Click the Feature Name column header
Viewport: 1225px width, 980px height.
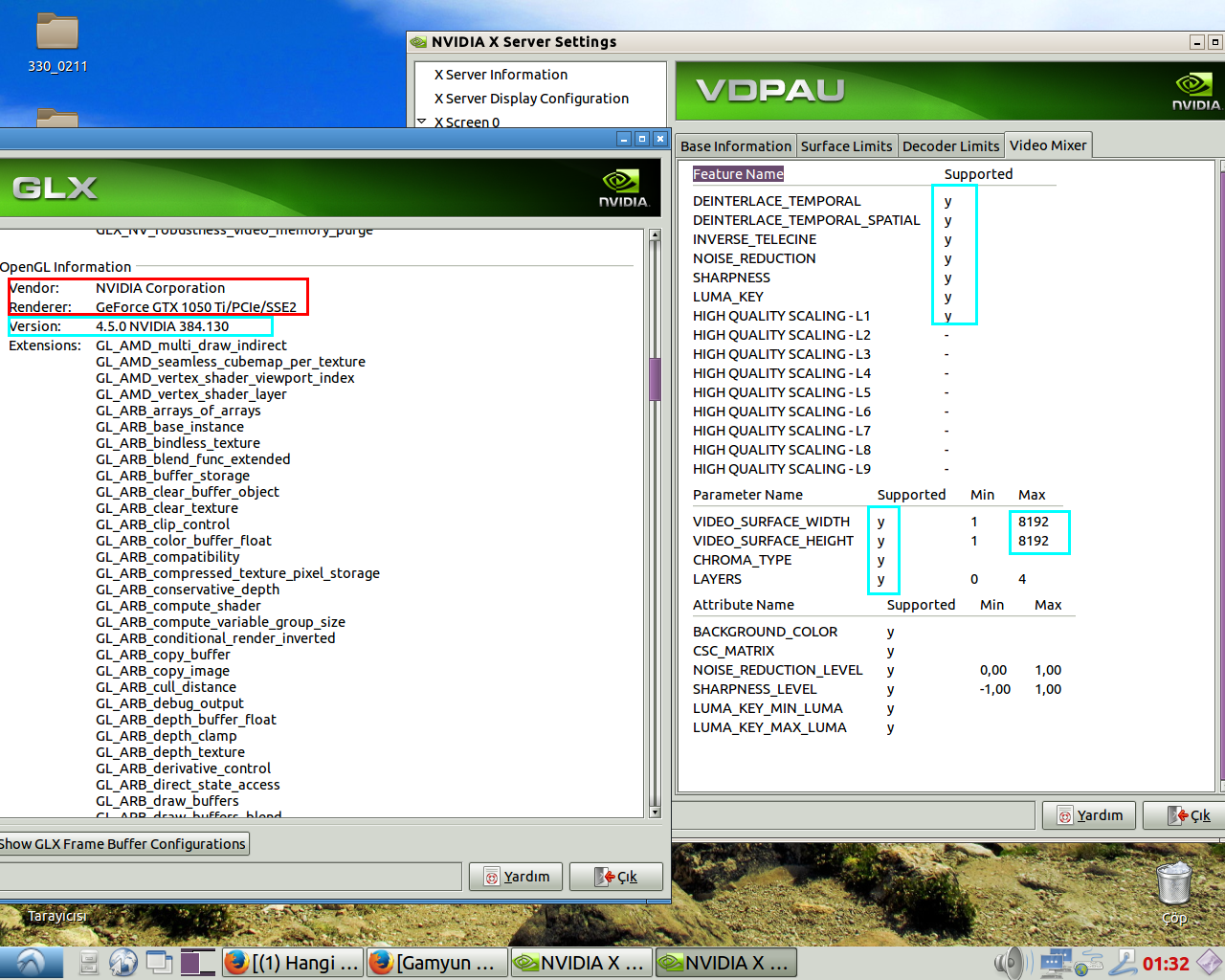pyautogui.click(x=738, y=174)
